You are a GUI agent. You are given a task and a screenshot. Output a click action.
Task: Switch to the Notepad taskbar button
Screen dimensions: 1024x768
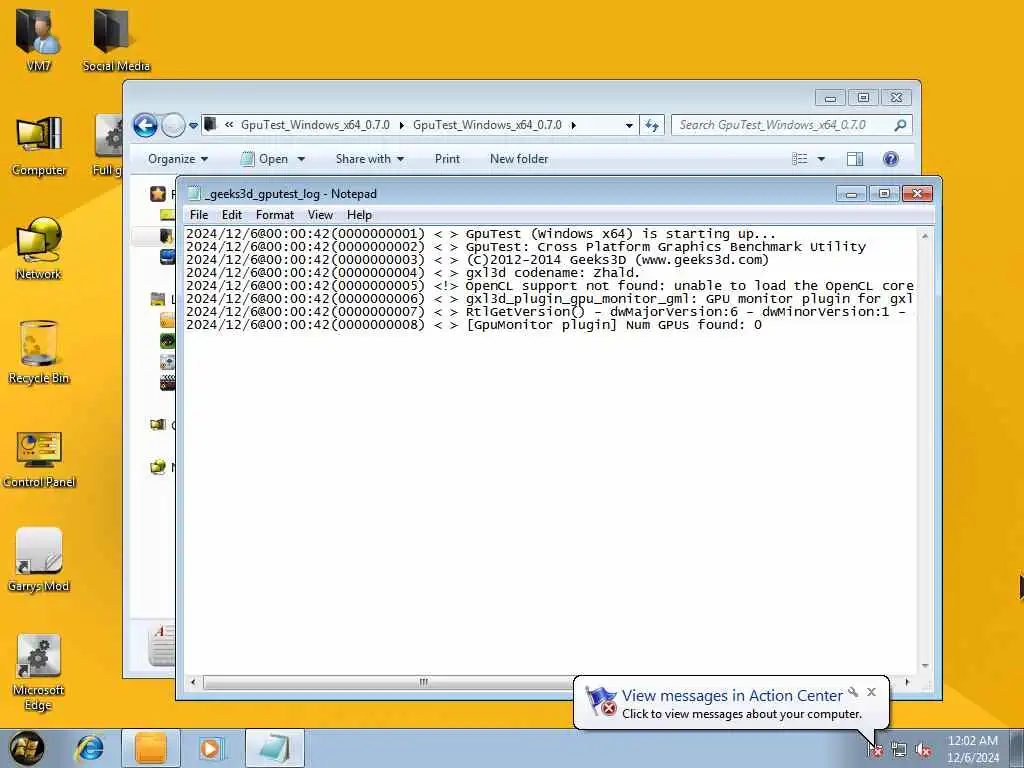point(275,748)
